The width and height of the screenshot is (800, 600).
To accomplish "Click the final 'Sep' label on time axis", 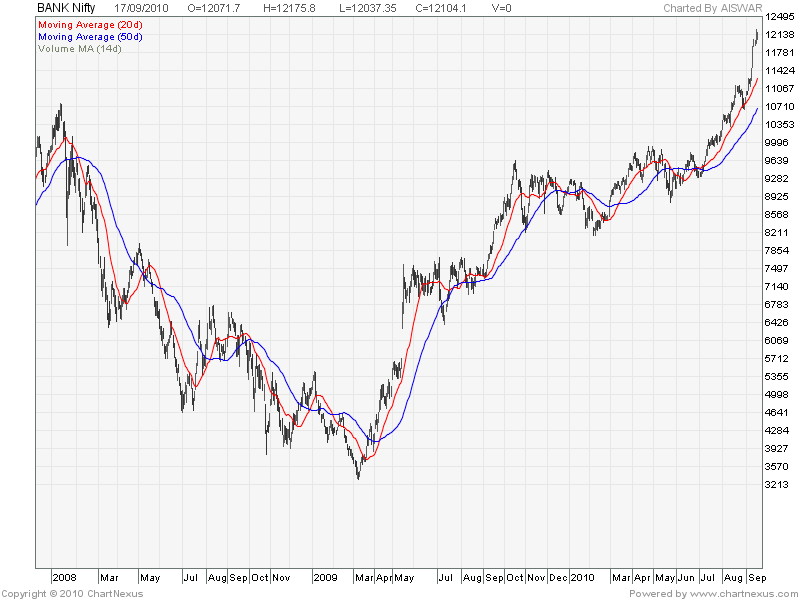I will [x=757, y=578].
